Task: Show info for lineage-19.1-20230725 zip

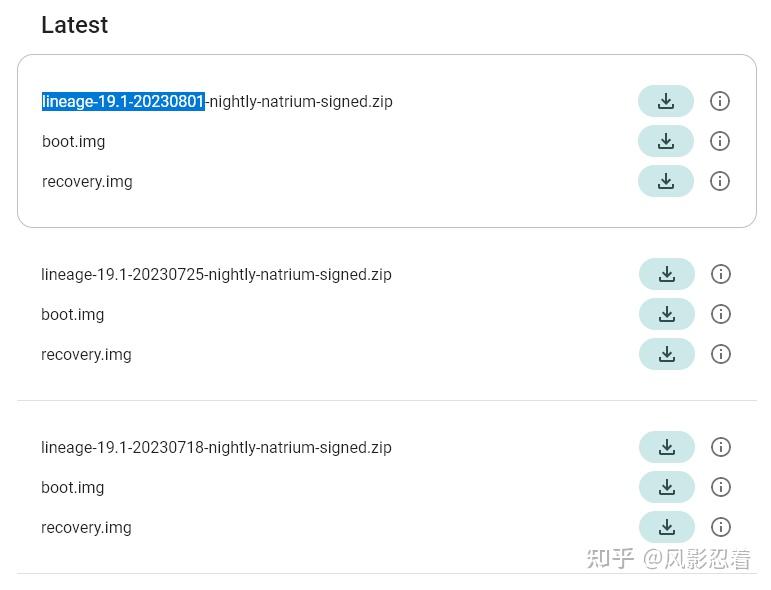Action: (x=721, y=274)
